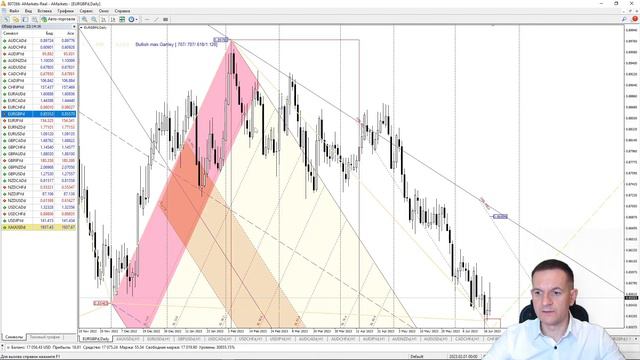Toggle the Авто-торговля button
This screenshot has width=640, height=360.
[58, 19]
